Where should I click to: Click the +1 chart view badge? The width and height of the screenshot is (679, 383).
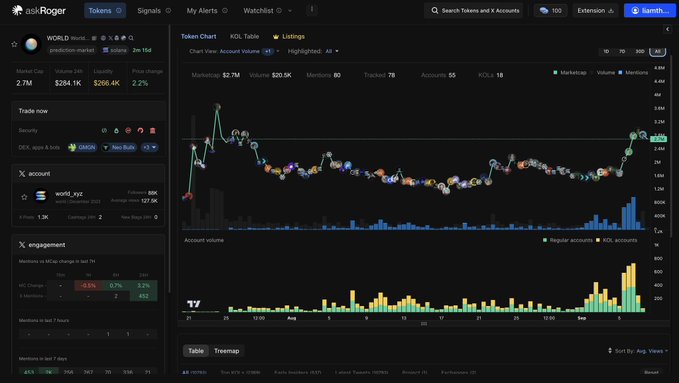click(x=268, y=51)
